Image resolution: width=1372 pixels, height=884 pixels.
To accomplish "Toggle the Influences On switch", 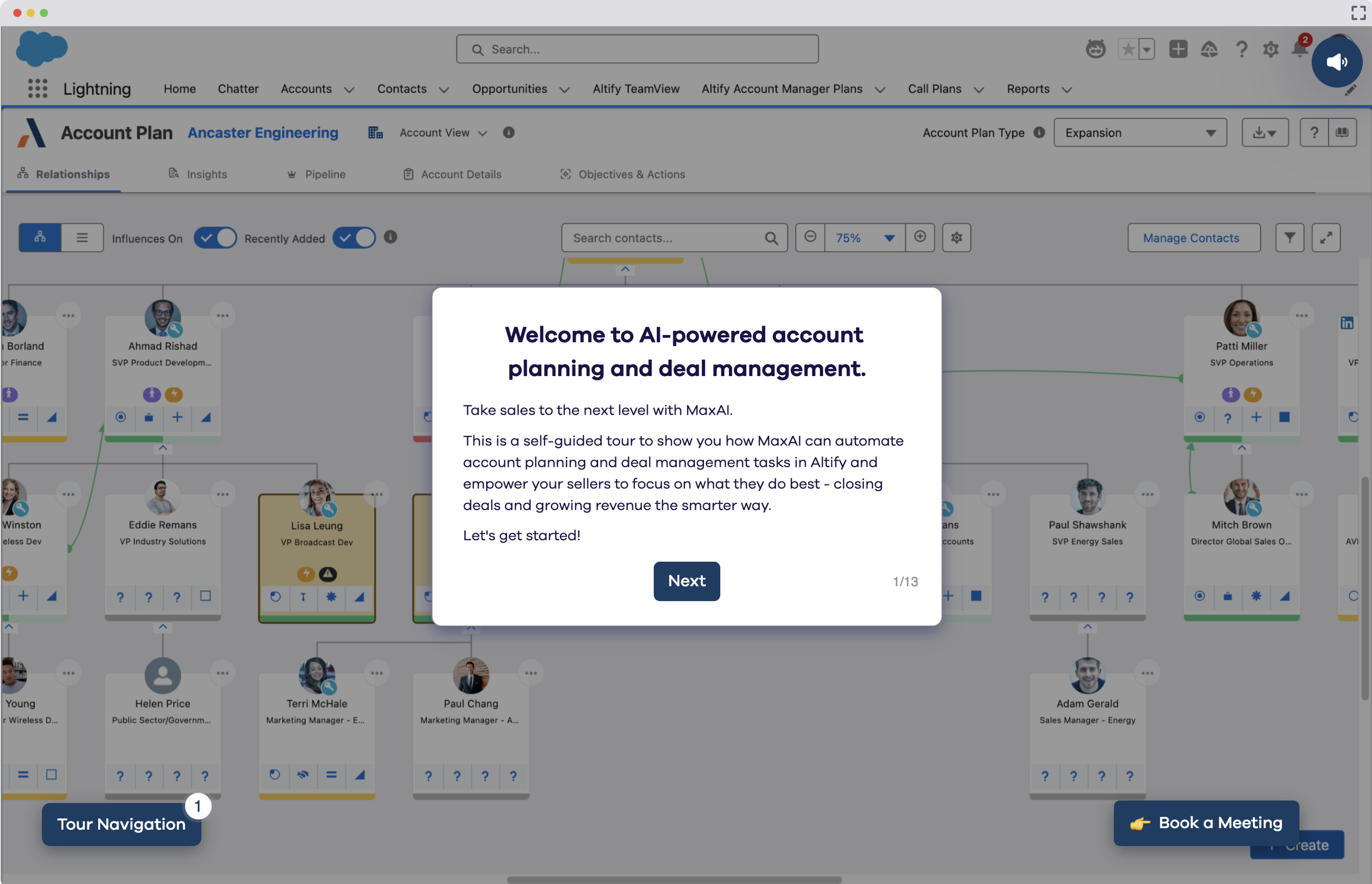I will click(215, 238).
